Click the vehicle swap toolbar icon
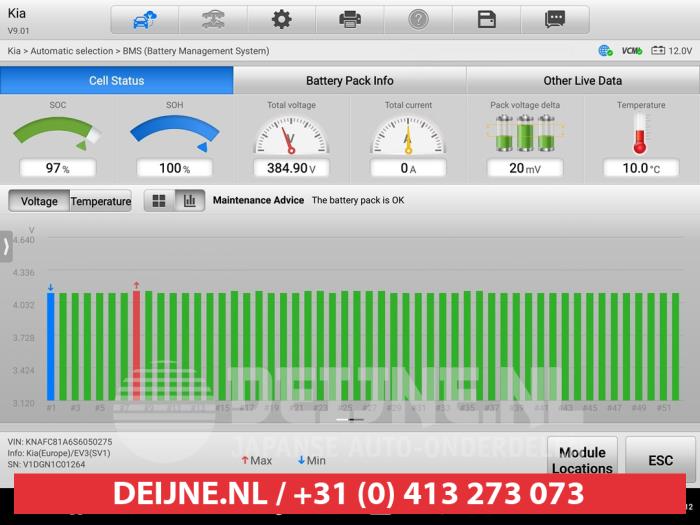This screenshot has height=525, width=700. pos(213,20)
